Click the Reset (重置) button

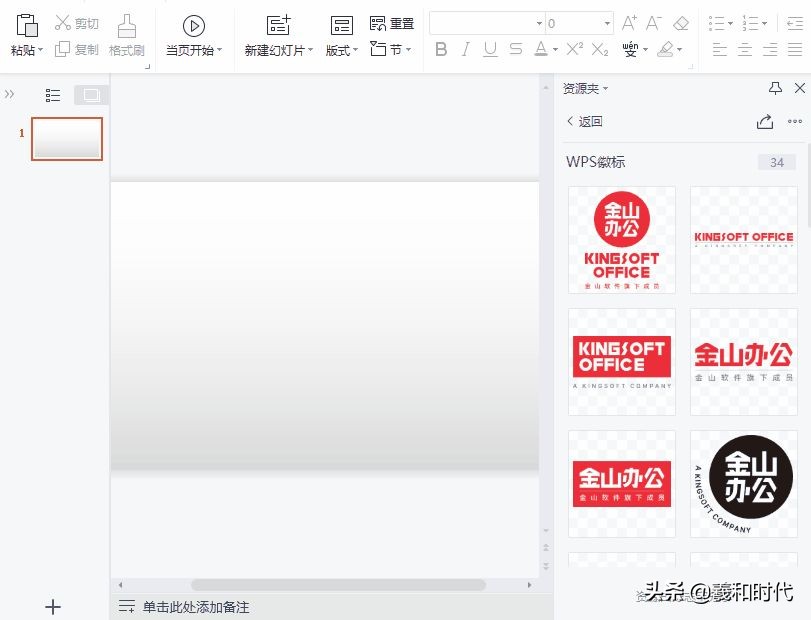392,23
